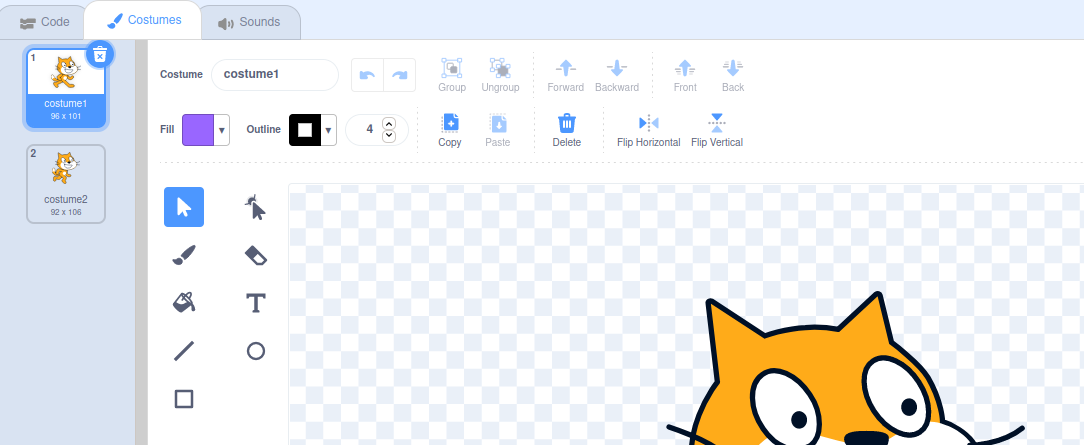Viewport: 1084px width, 445px height.
Task: Click the Delete trash icon in toolbar
Action: click(567, 123)
